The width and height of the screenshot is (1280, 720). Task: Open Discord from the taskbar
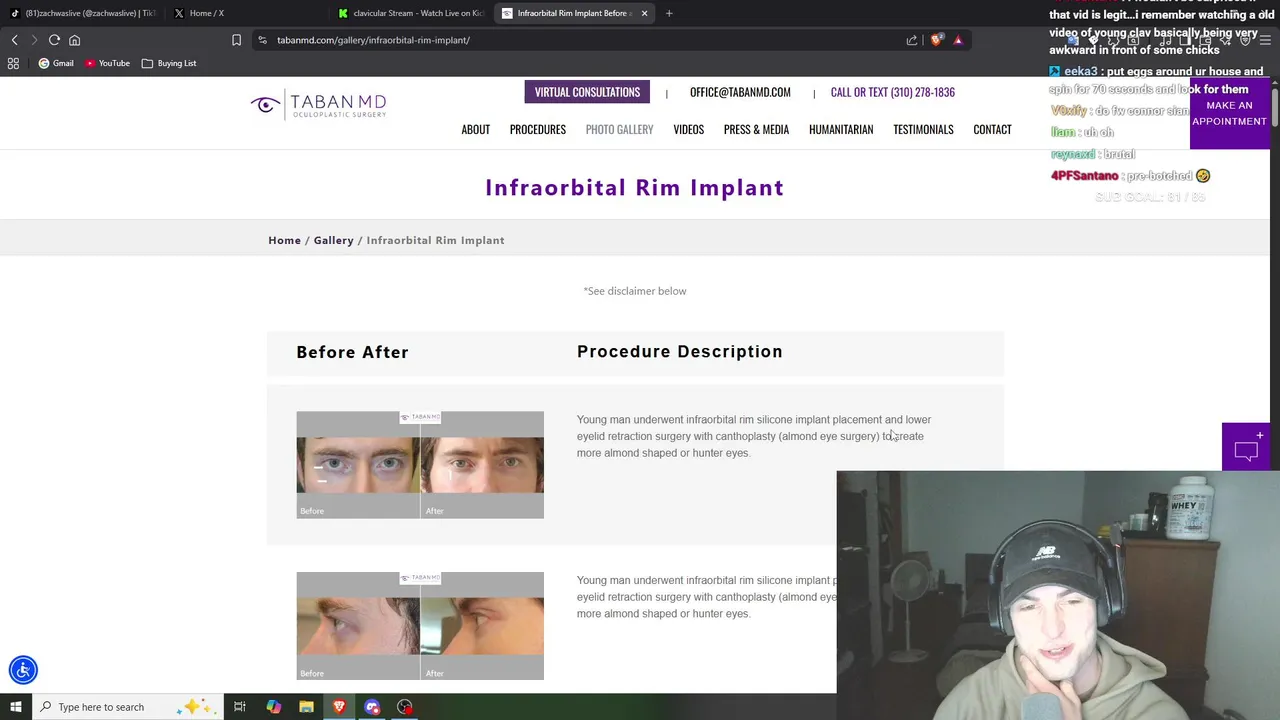click(x=372, y=707)
